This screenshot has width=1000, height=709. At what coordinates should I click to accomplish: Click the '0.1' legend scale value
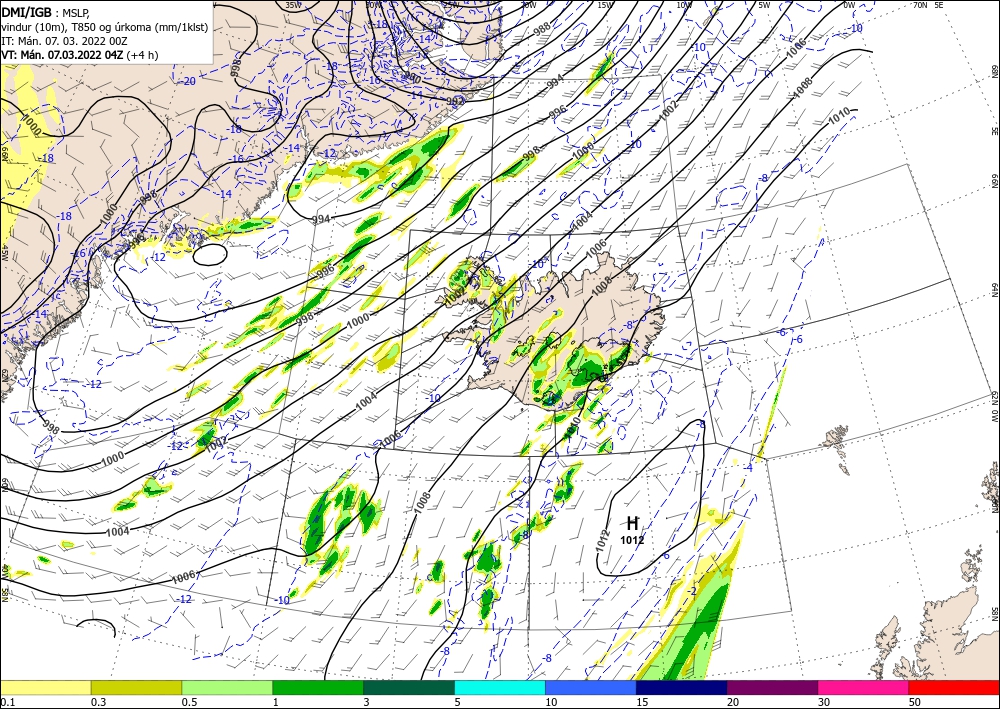click(x=6, y=702)
